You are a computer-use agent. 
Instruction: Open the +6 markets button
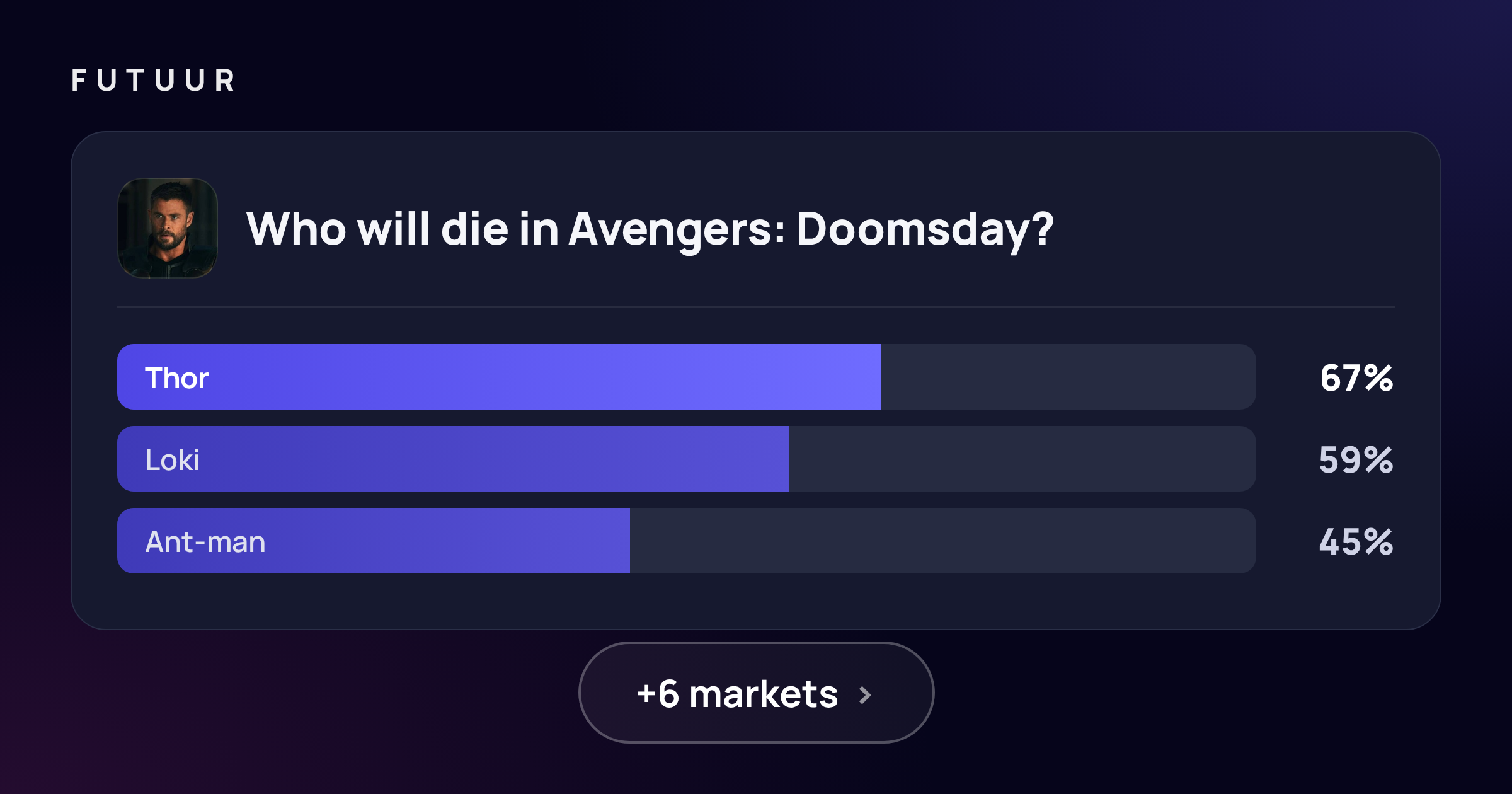pos(756,693)
